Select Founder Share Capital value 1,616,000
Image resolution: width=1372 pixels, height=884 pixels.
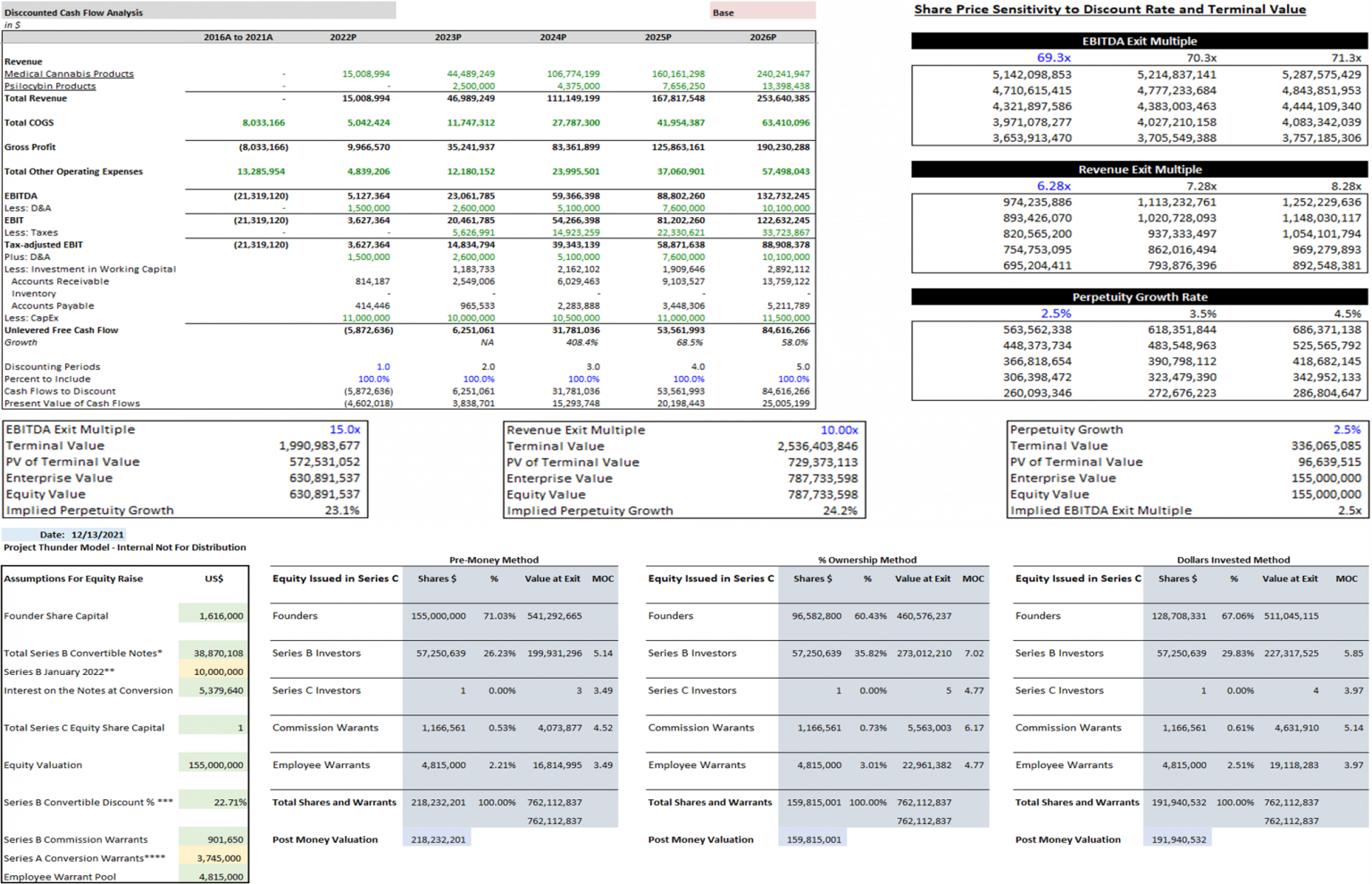coord(213,616)
